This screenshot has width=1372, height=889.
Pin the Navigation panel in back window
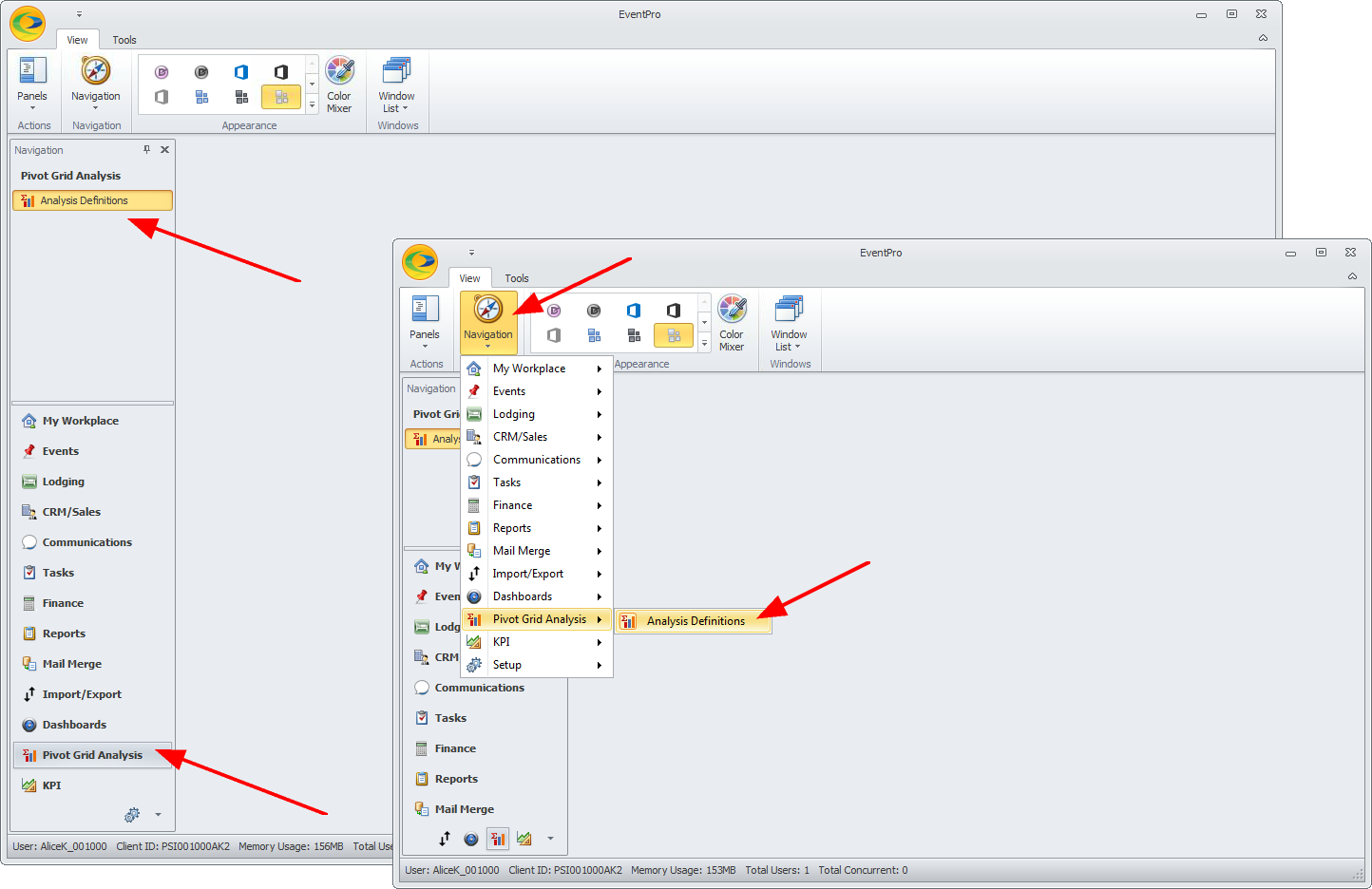click(146, 149)
